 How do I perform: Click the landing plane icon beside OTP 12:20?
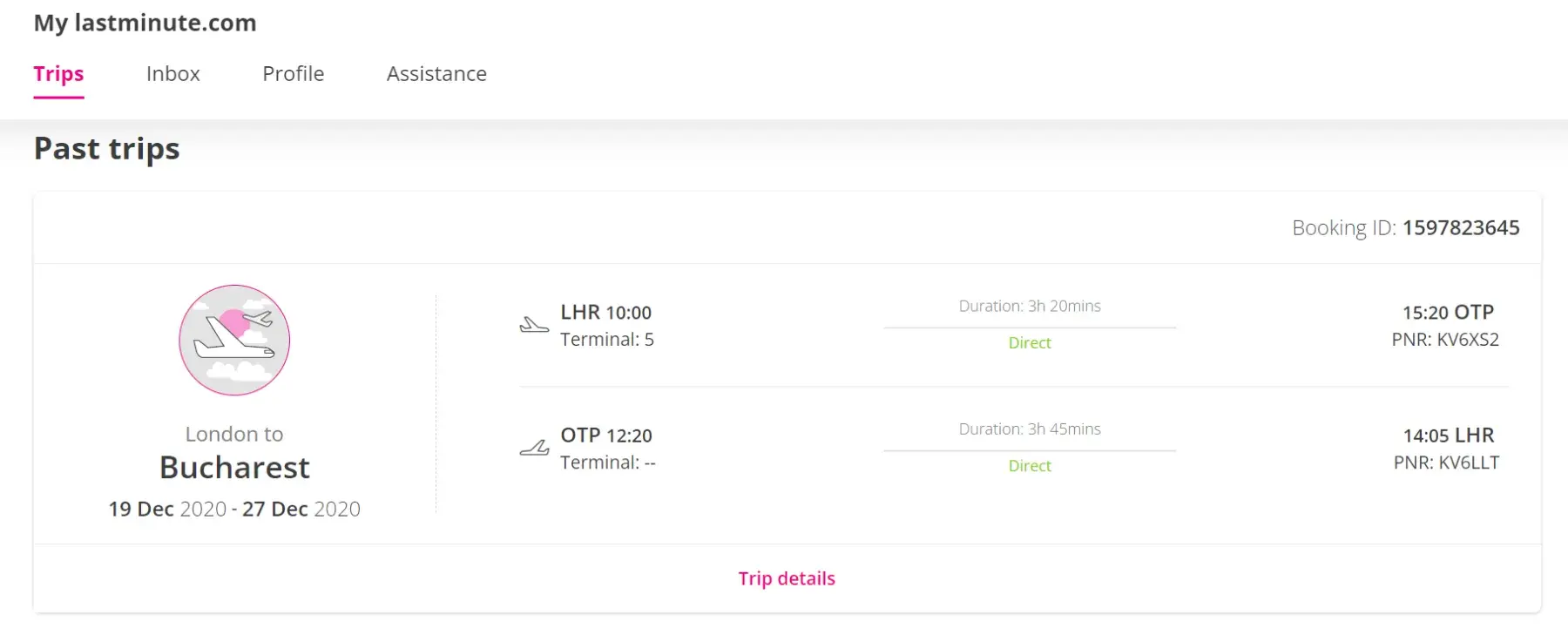(534, 449)
